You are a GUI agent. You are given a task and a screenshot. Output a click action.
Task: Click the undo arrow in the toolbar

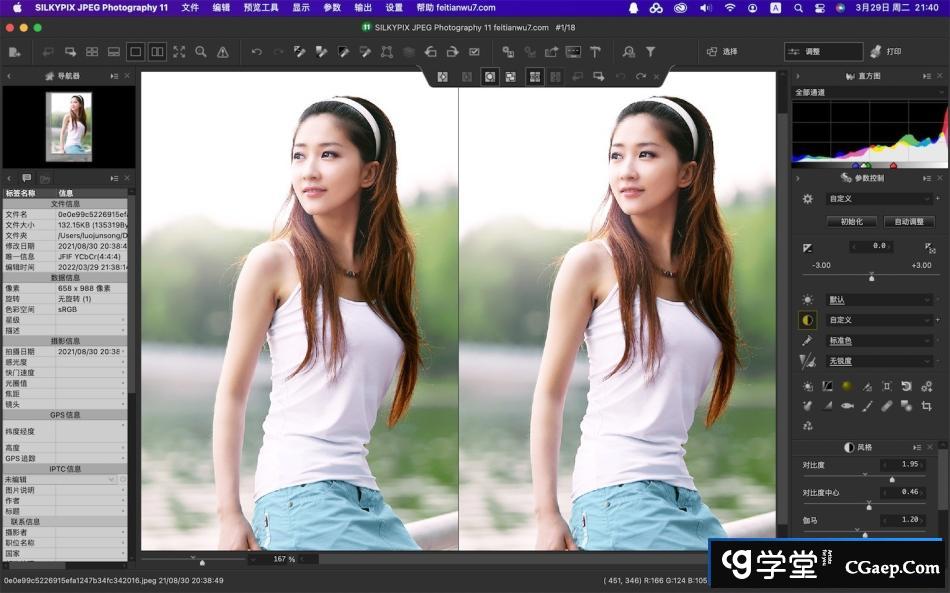coord(257,52)
